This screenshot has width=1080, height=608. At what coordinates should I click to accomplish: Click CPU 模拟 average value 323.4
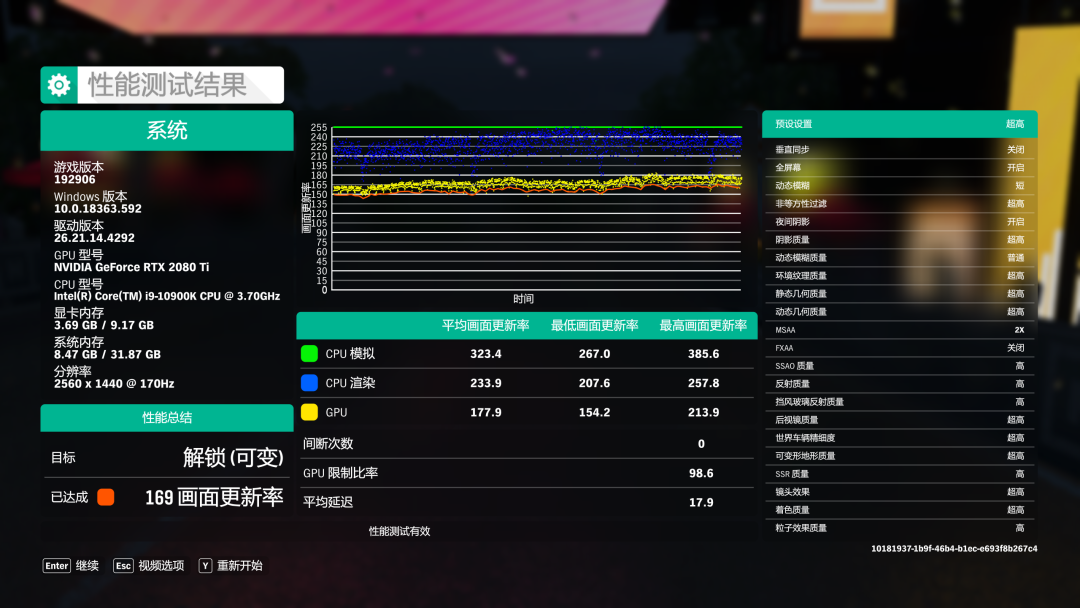coord(486,354)
